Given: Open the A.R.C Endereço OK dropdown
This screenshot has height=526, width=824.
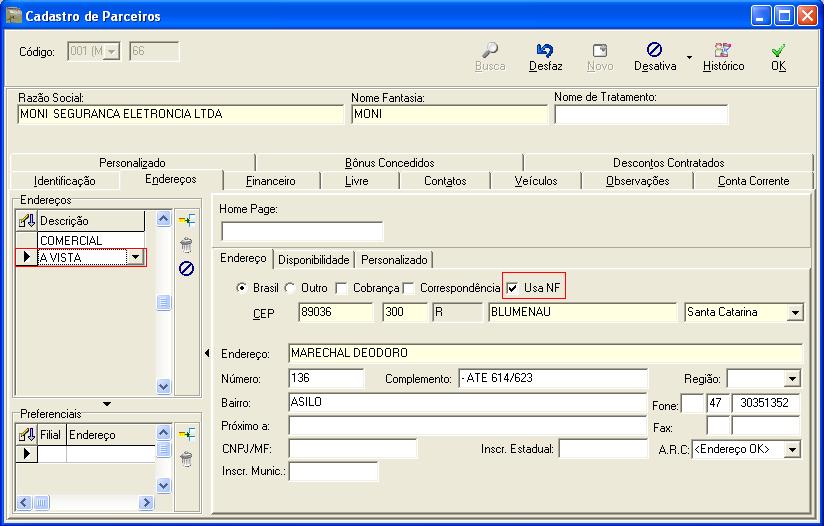Looking at the screenshot, I should tap(792, 449).
